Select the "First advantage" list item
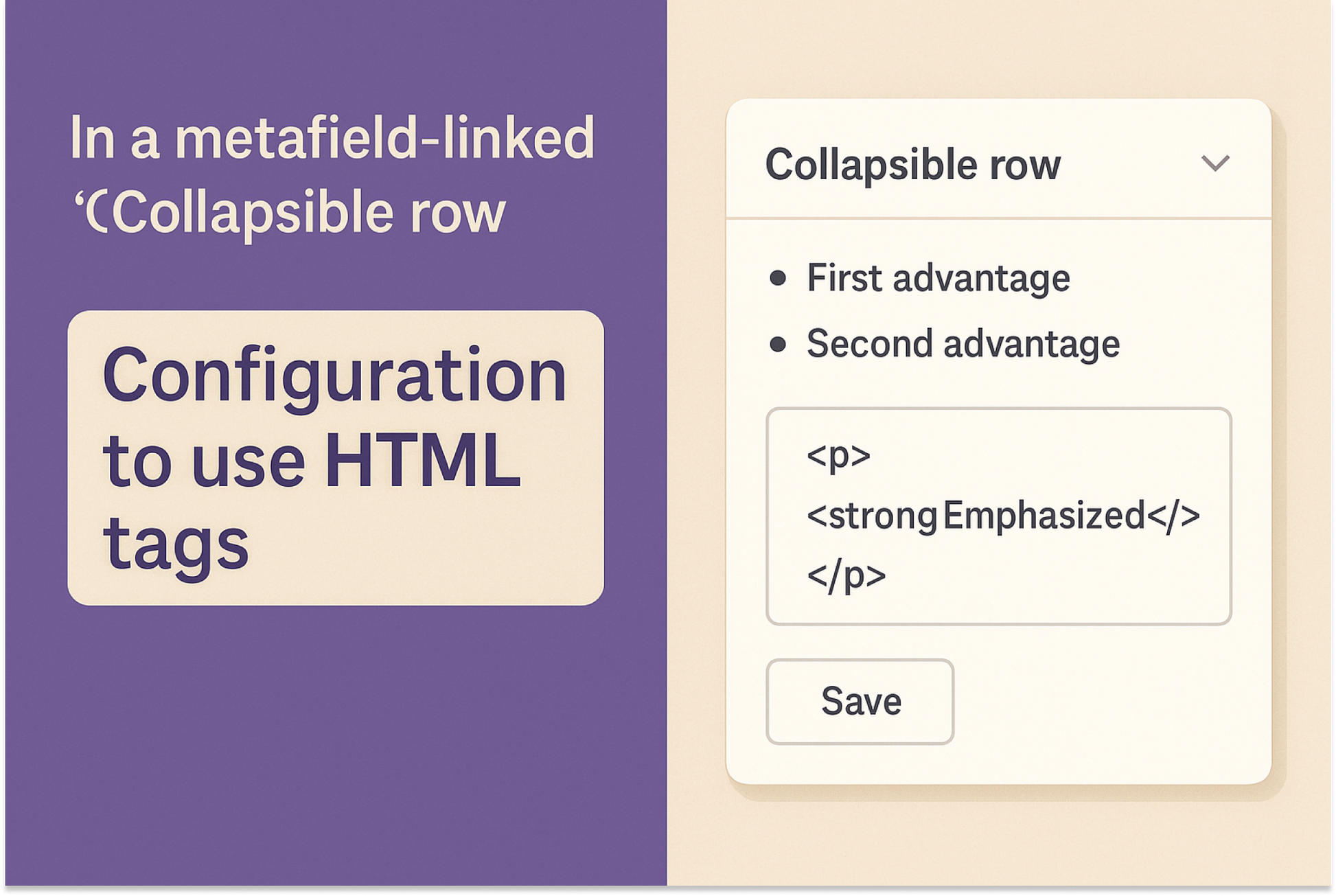 [x=938, y=278]
